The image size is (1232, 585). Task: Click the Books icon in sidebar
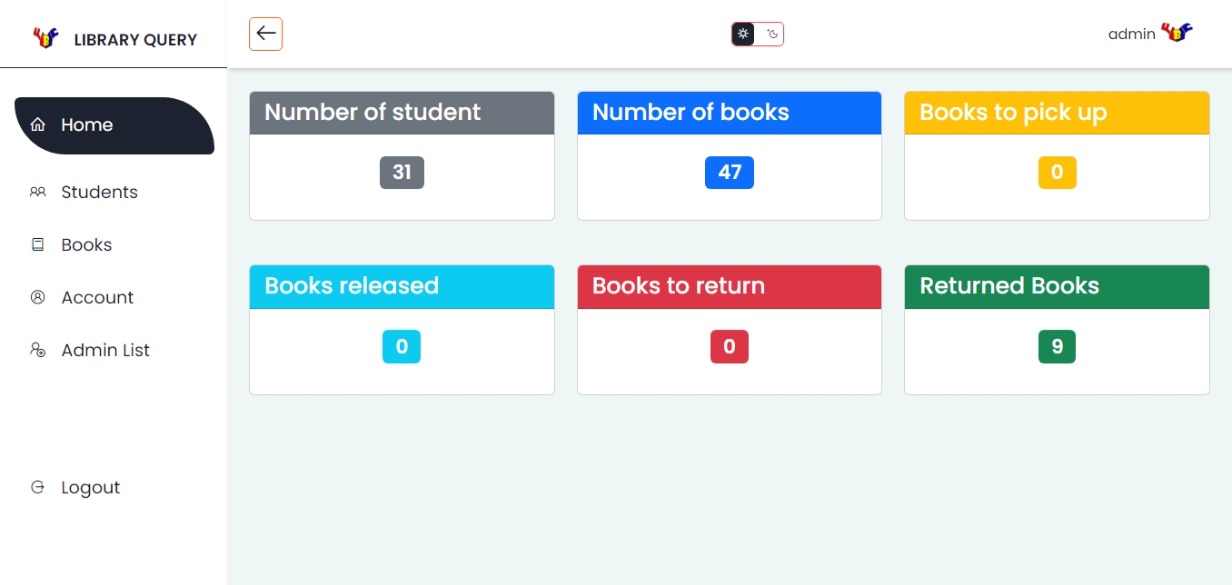(38, 245)
